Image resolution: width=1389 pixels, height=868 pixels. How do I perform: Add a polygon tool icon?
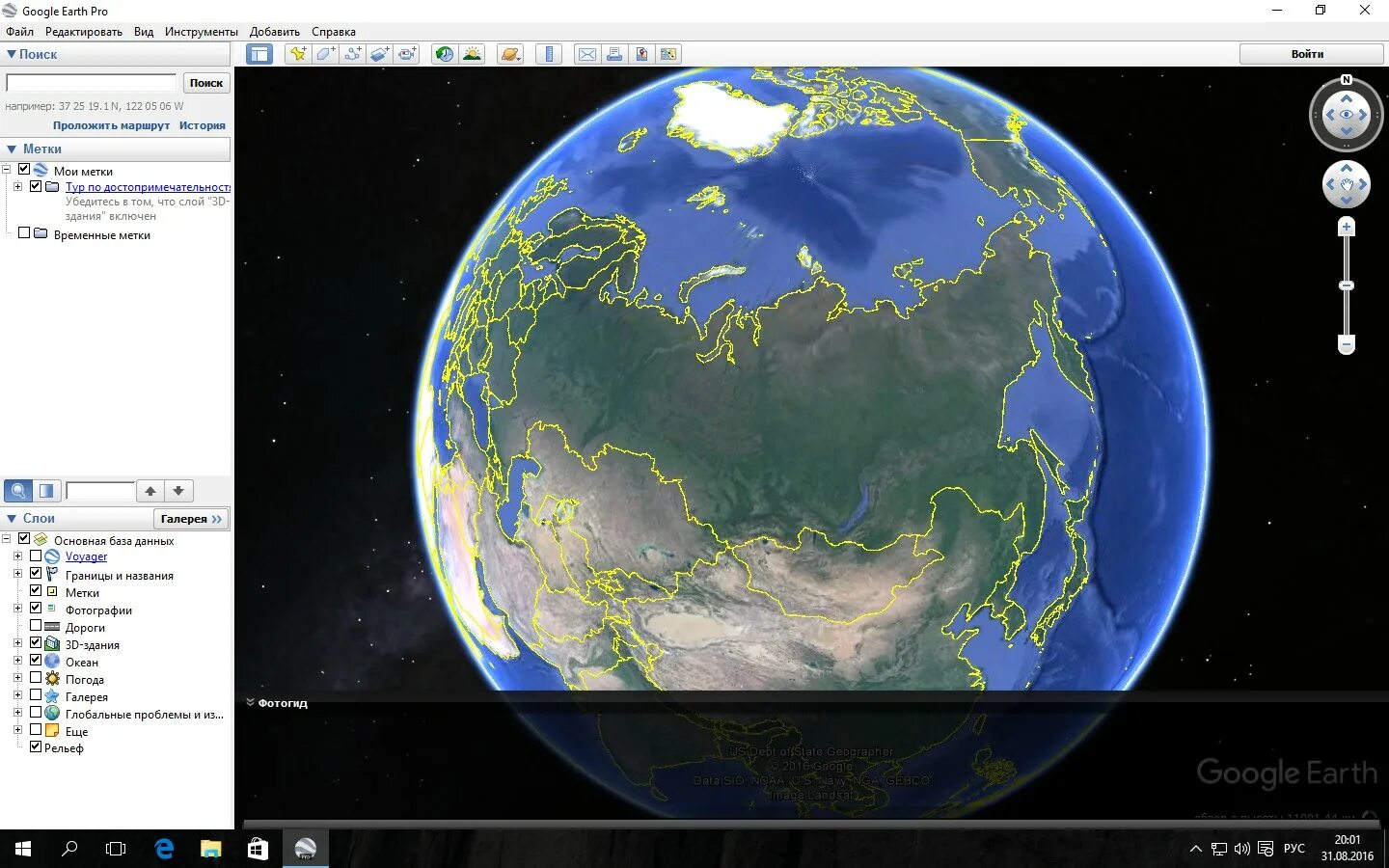(x=325, y=54)
